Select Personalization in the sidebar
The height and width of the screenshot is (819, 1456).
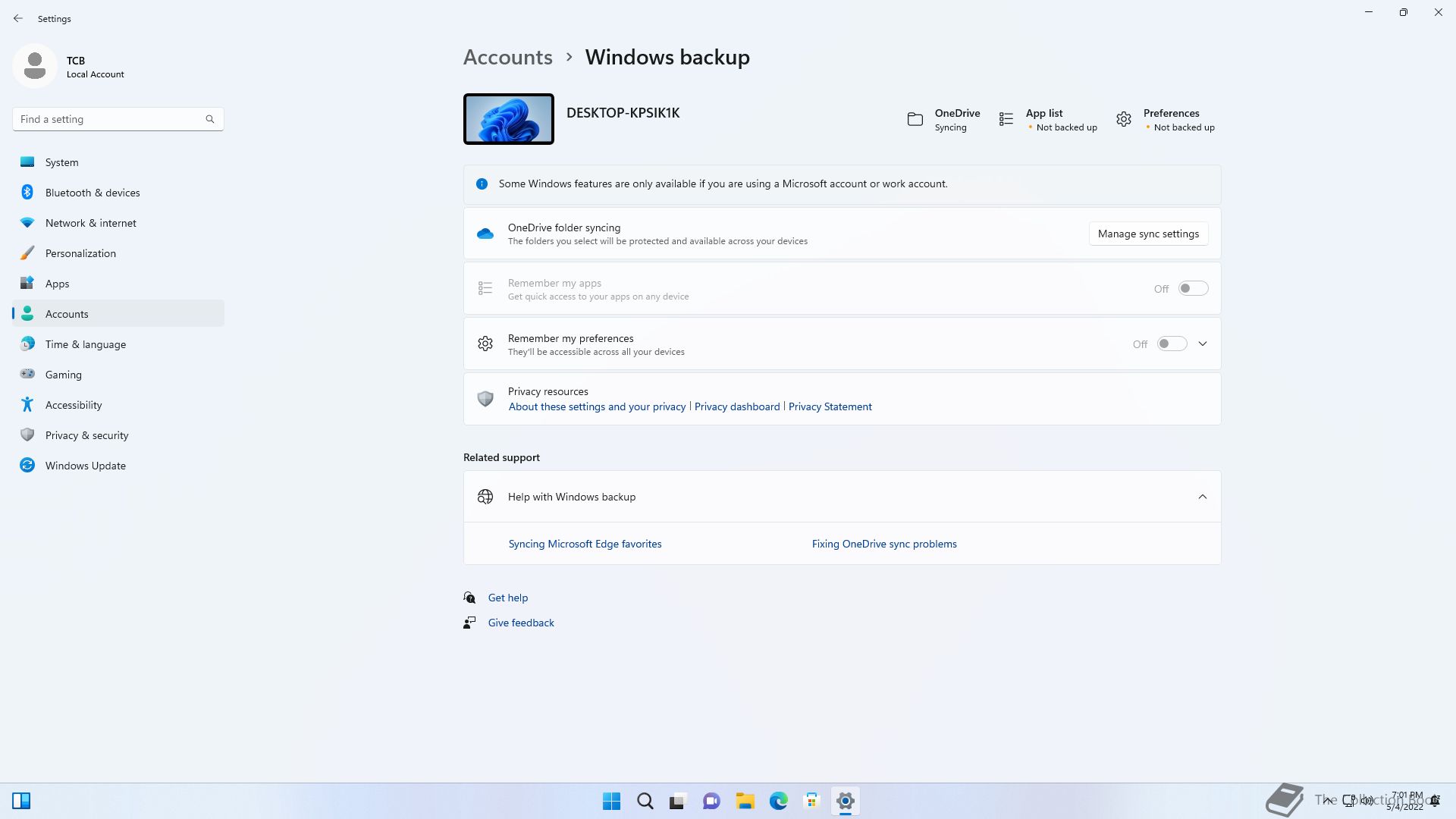[x=118, y=253]
